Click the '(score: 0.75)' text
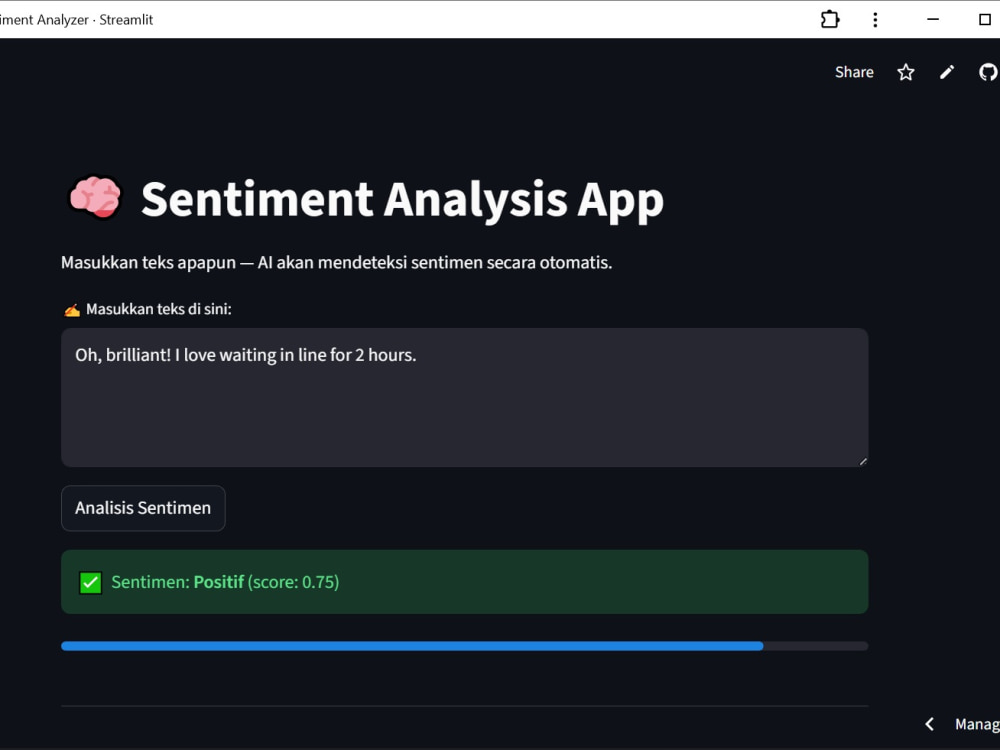 click(x=293, y=582)
